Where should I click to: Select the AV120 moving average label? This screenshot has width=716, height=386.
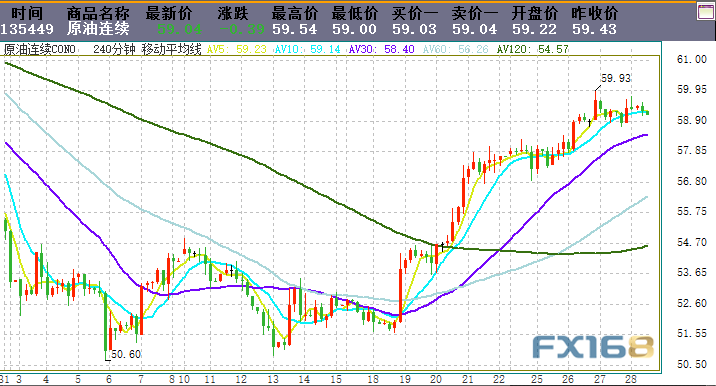(532, 49)
